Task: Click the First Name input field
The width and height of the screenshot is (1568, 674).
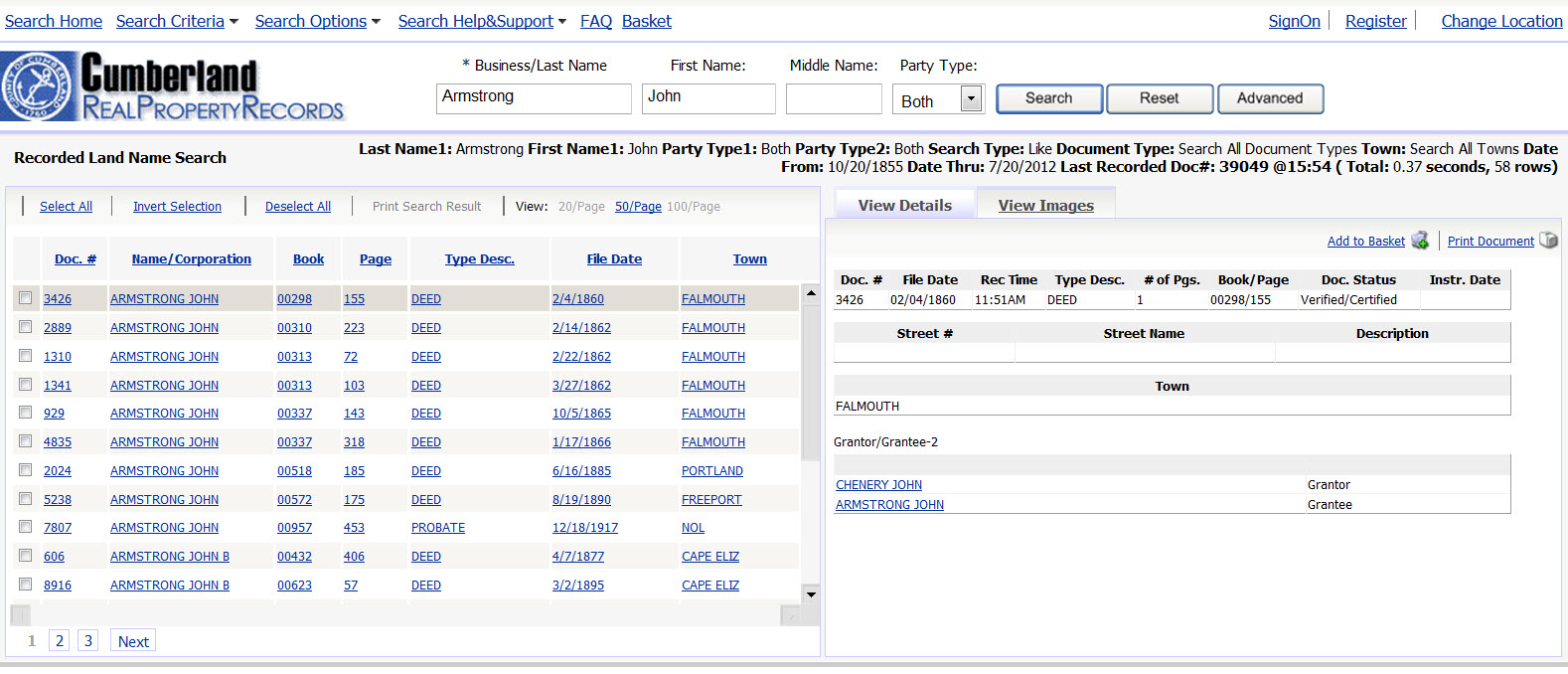Action: (x=708, y=97)
